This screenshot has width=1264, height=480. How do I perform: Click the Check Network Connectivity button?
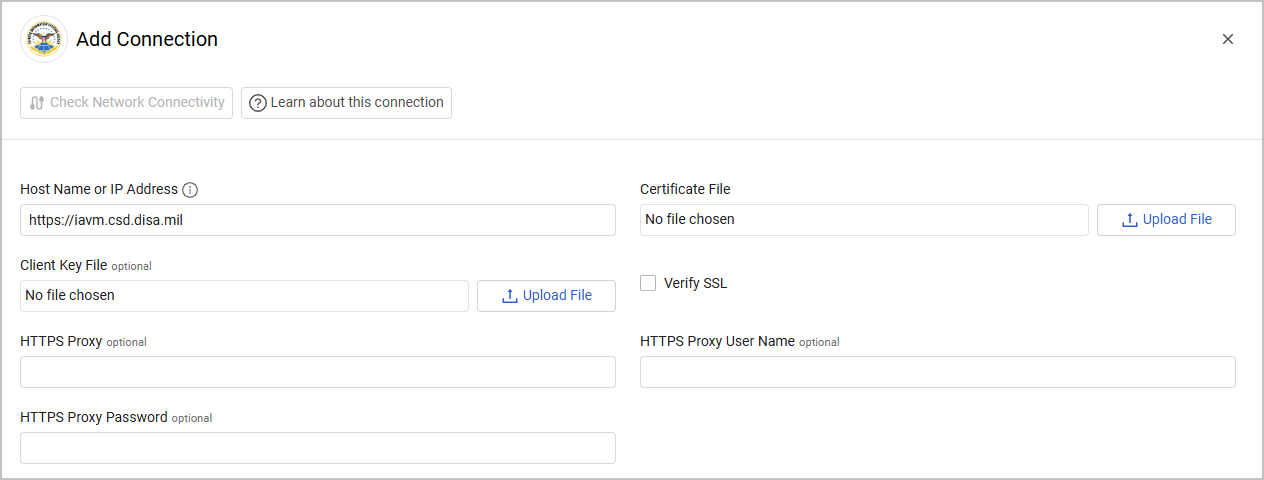point(127,103)
